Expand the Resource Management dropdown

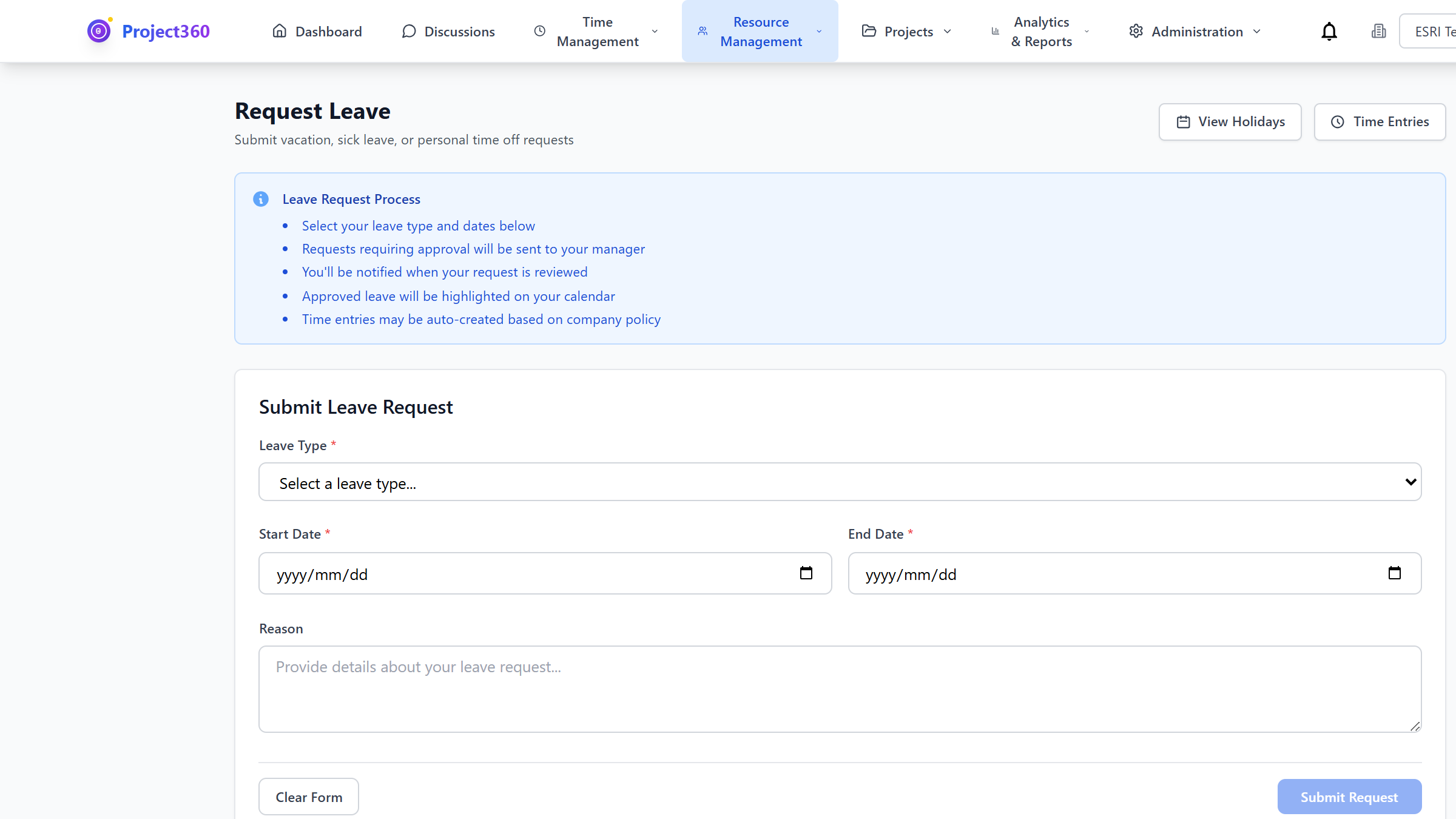point(818,31)
